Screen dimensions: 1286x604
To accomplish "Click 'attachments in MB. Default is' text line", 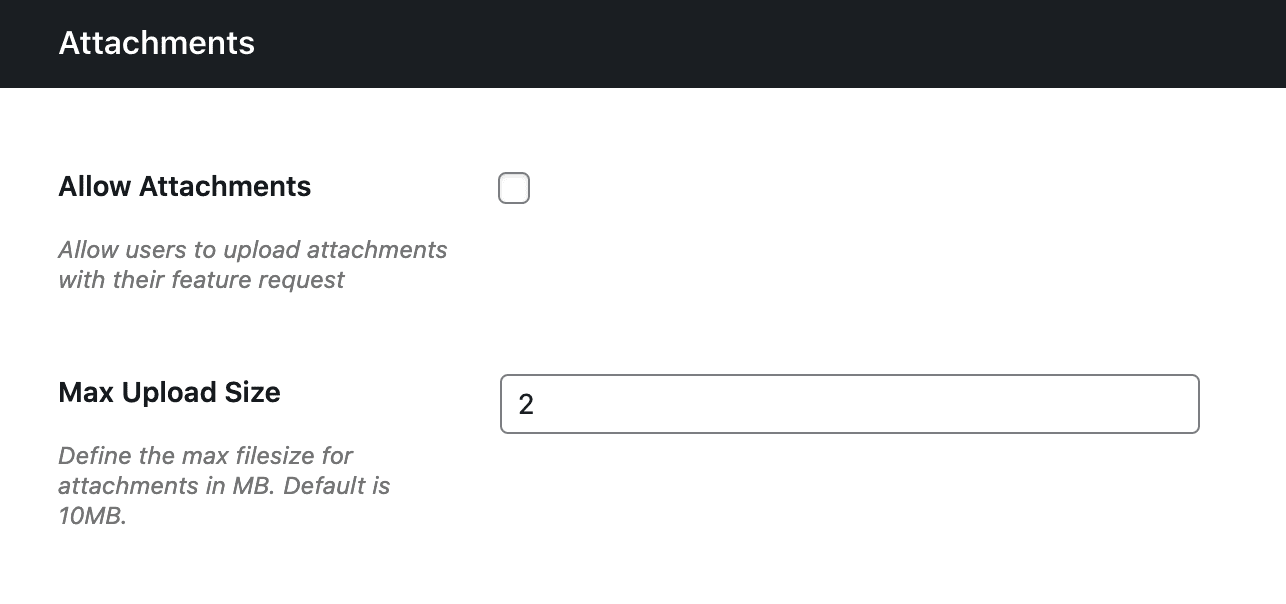I will click(x=224, y=486).
